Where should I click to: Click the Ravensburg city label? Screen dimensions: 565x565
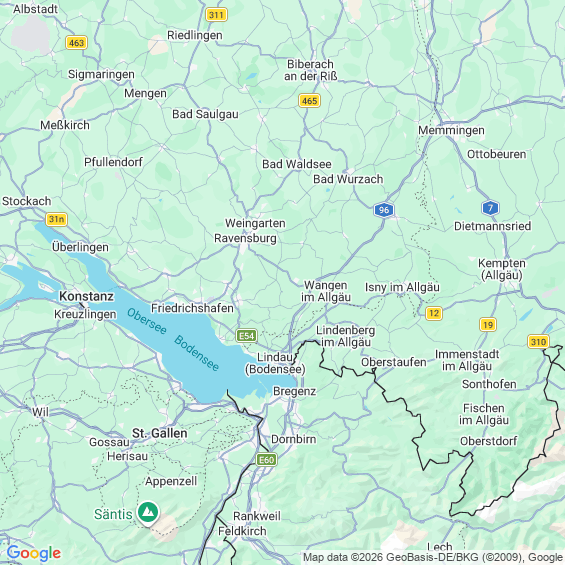click(x=245, y=239)
